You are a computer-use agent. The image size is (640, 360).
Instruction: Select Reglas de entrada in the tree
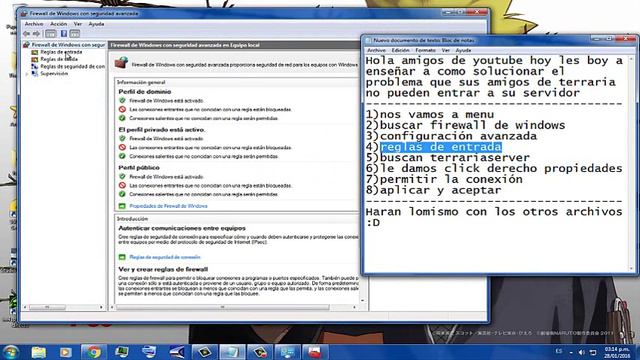[61, 52]
